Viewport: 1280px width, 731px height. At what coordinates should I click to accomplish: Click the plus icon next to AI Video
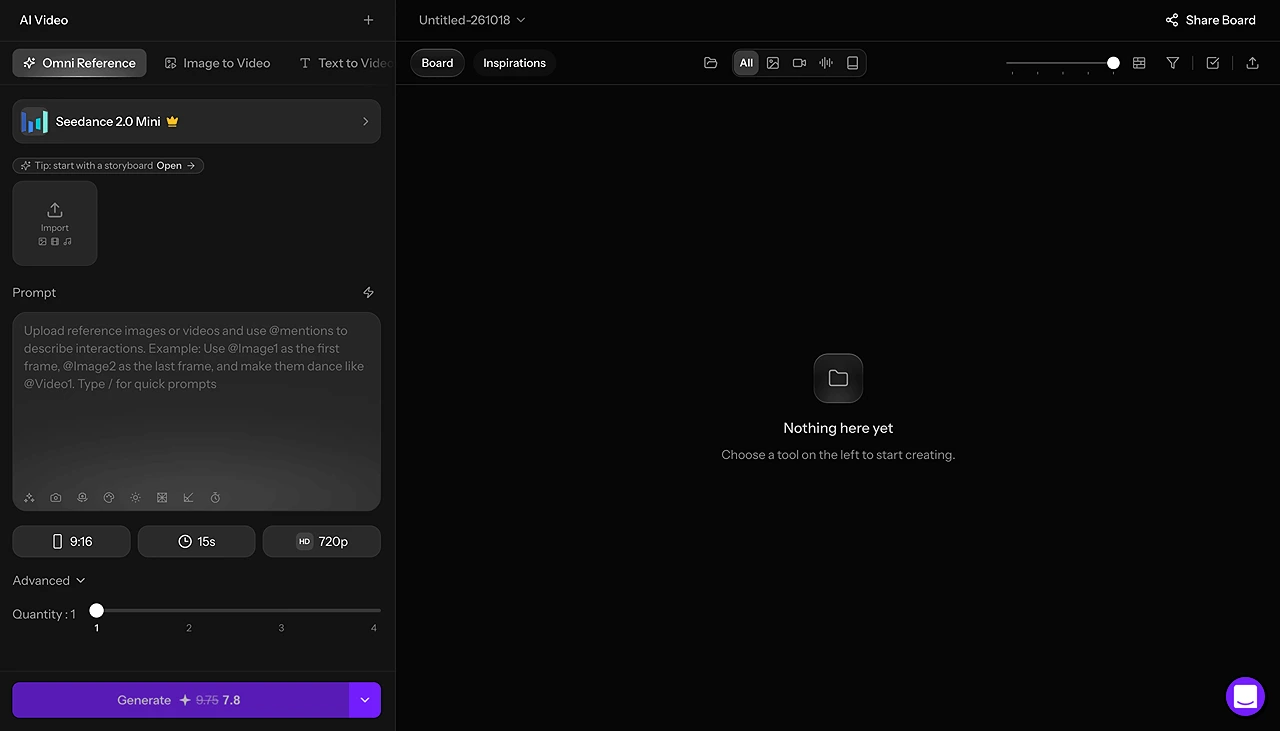click(368, 20)
